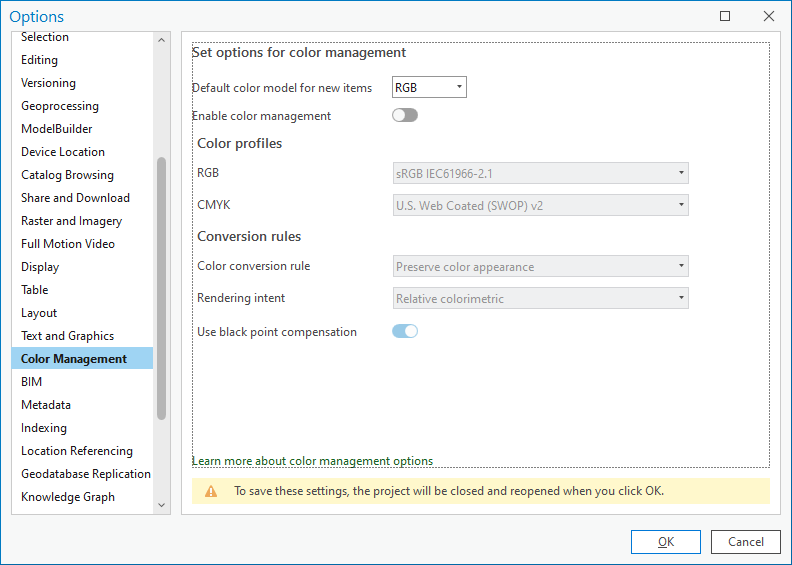Click the yellow warning icon

(211, 491)
